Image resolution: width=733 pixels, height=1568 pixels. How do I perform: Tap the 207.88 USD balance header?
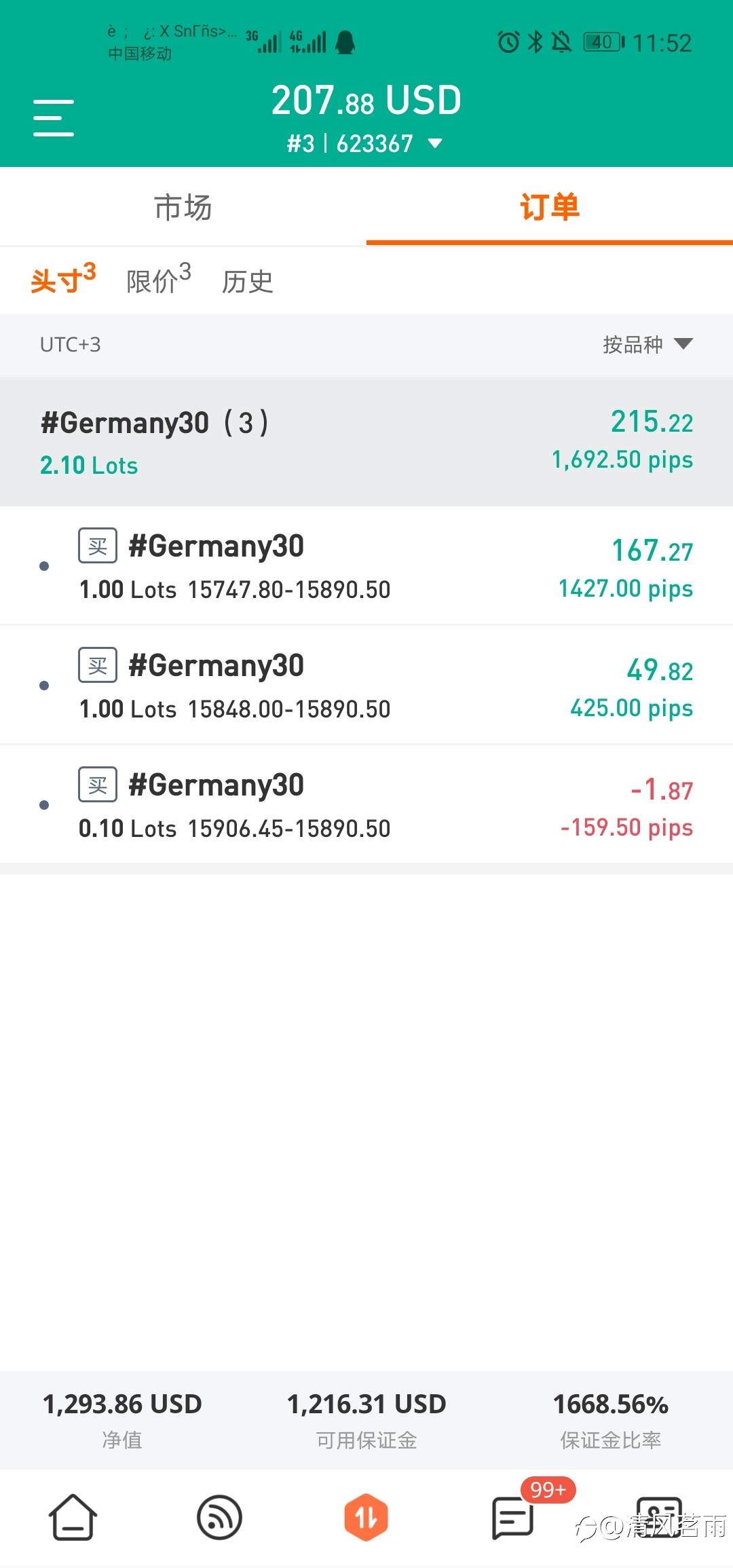click(366, 100)
